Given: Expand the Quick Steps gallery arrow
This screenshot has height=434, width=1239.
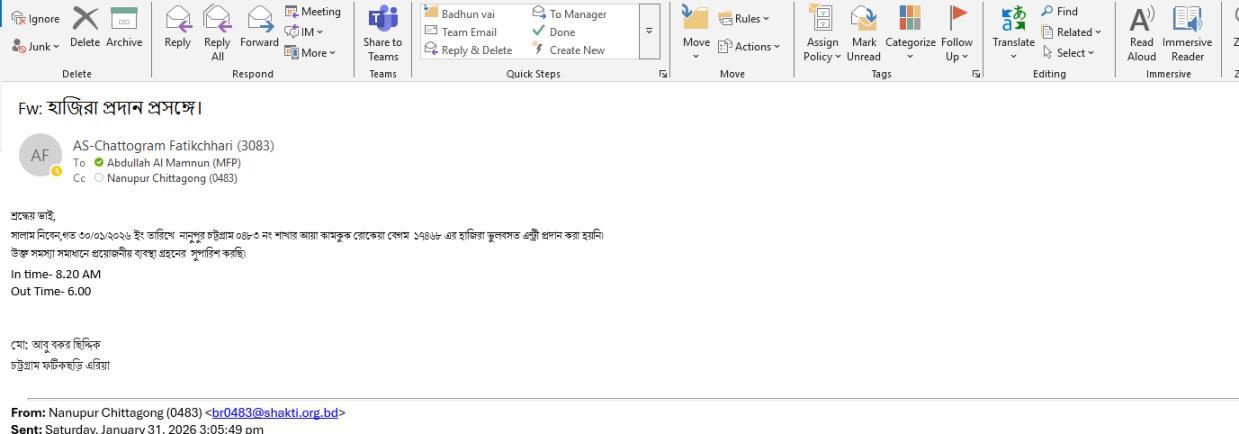Looking at the screenshot, I should coord(650,33).
